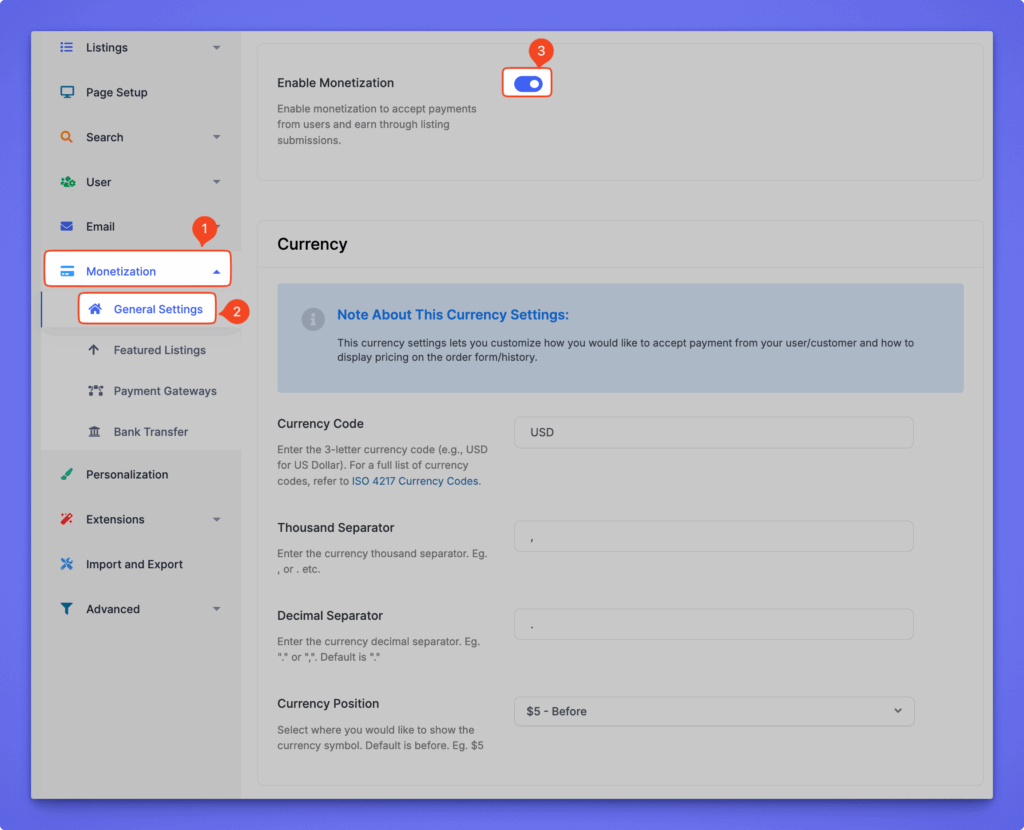Viewport: 1024px width, 830px height.
Task: Click the User group icon in sidebar
Action: [x=67, y=182]
